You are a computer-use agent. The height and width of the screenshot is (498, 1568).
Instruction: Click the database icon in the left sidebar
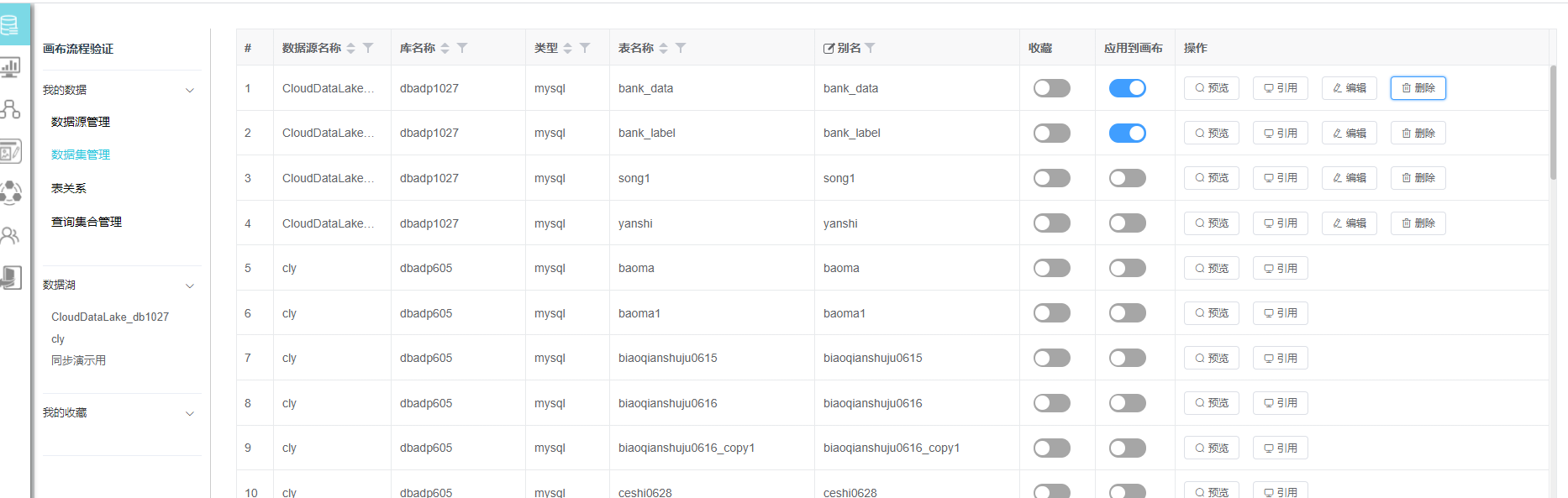click(10, 25)
